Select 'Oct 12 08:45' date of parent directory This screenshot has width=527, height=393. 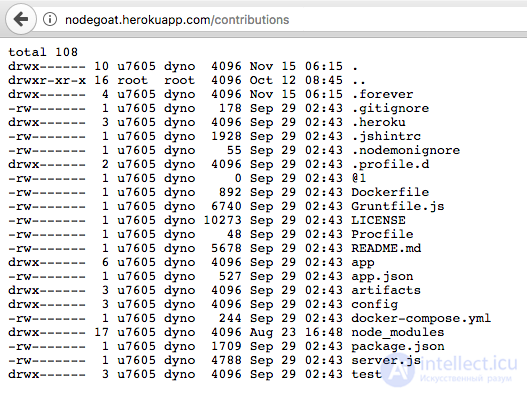tap(296, 80)
